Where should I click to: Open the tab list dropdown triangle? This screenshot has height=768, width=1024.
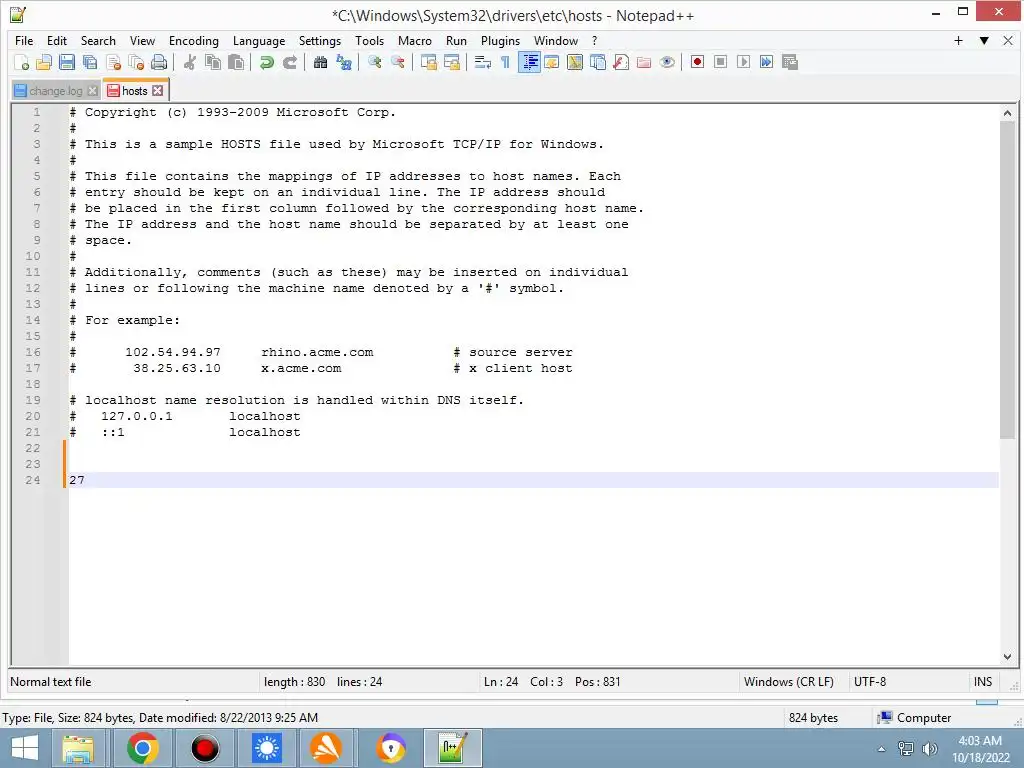click(x=984, y=40)
